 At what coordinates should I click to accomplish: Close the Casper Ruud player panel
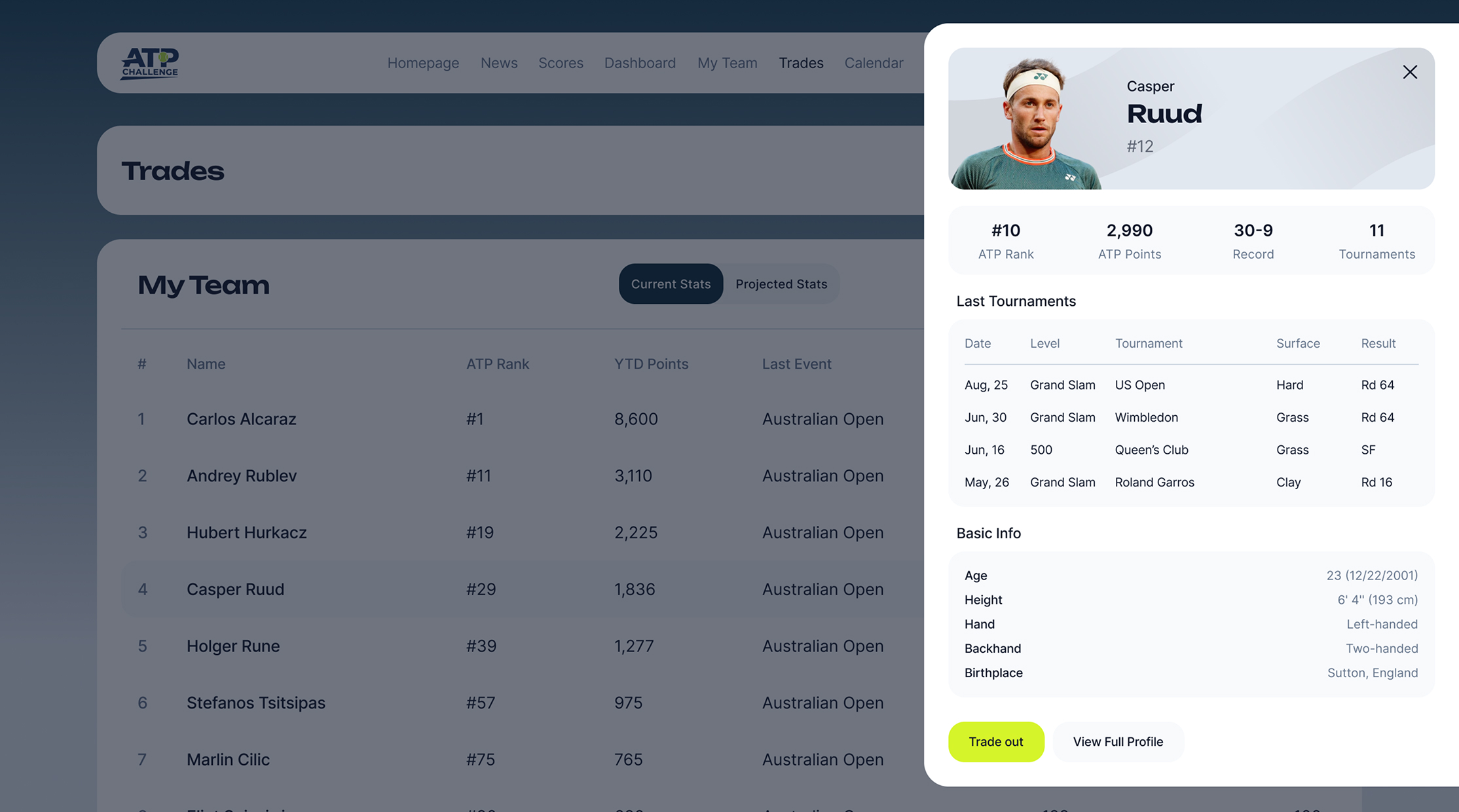[1409, 72]
